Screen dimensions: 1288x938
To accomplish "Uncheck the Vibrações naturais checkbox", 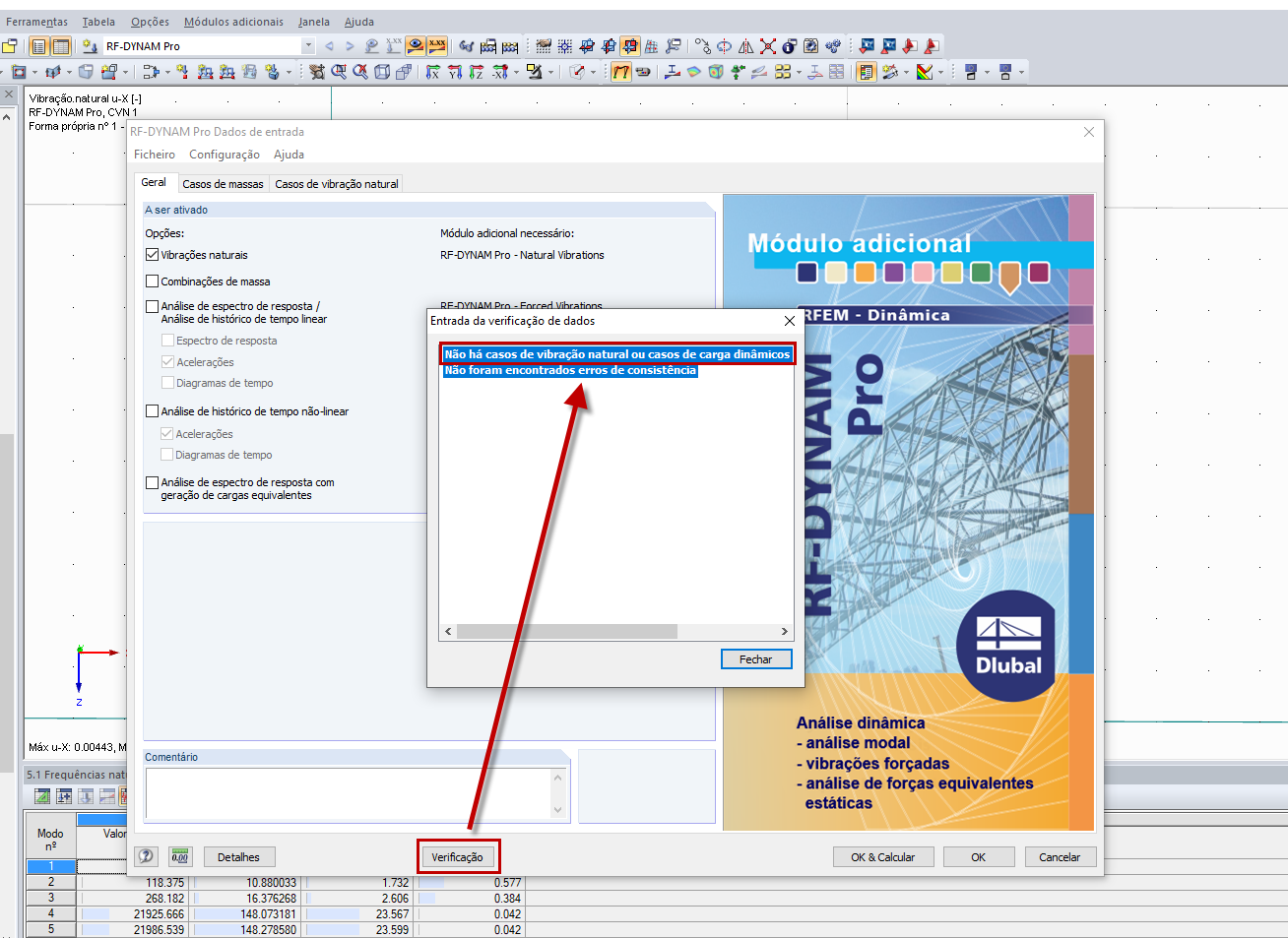I will tap(153, 255).
